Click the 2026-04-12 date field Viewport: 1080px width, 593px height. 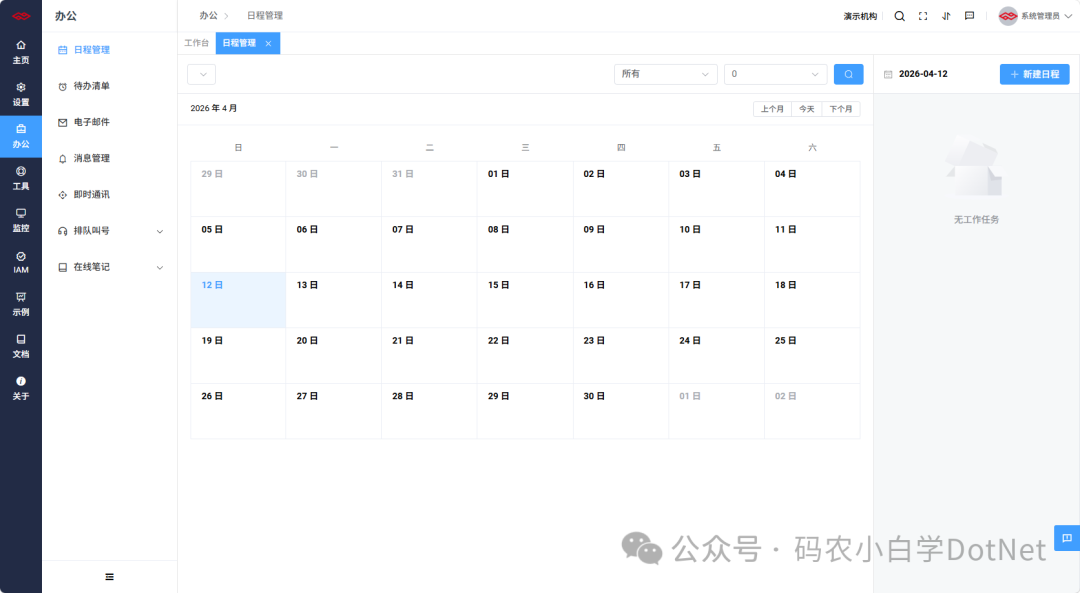(923, 74)
